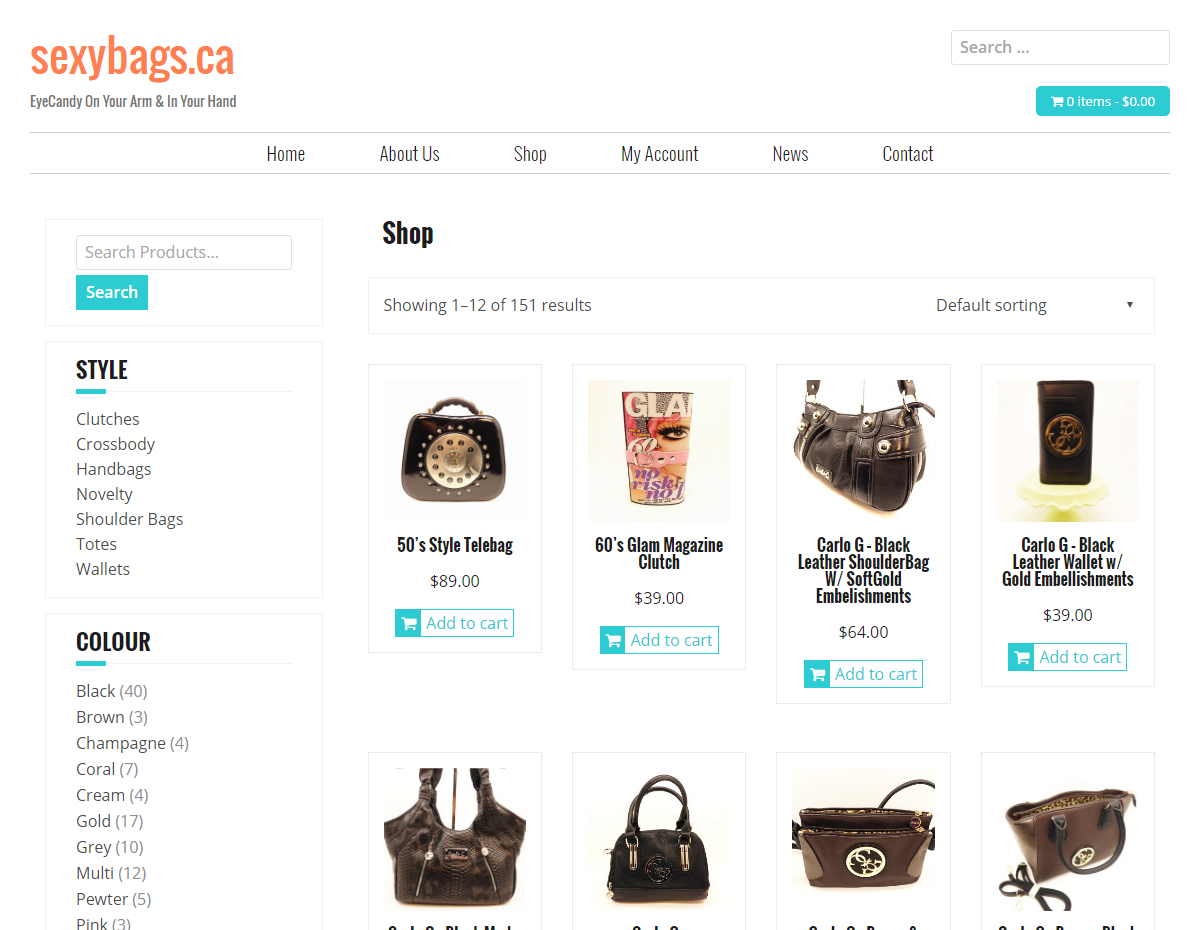Go to the My Account page

click(659, 154)
